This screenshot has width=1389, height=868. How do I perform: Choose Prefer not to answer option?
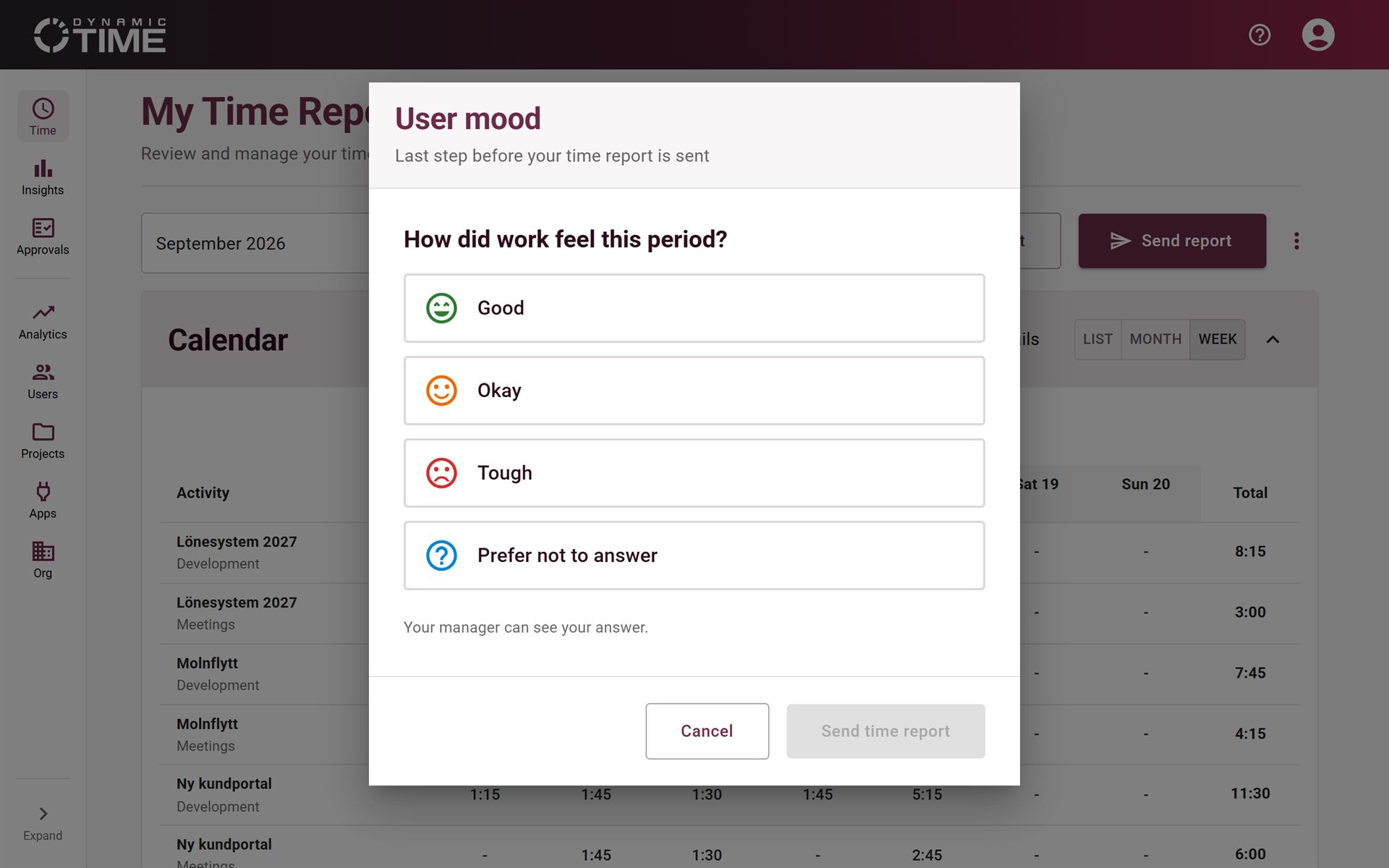(694, 556)
